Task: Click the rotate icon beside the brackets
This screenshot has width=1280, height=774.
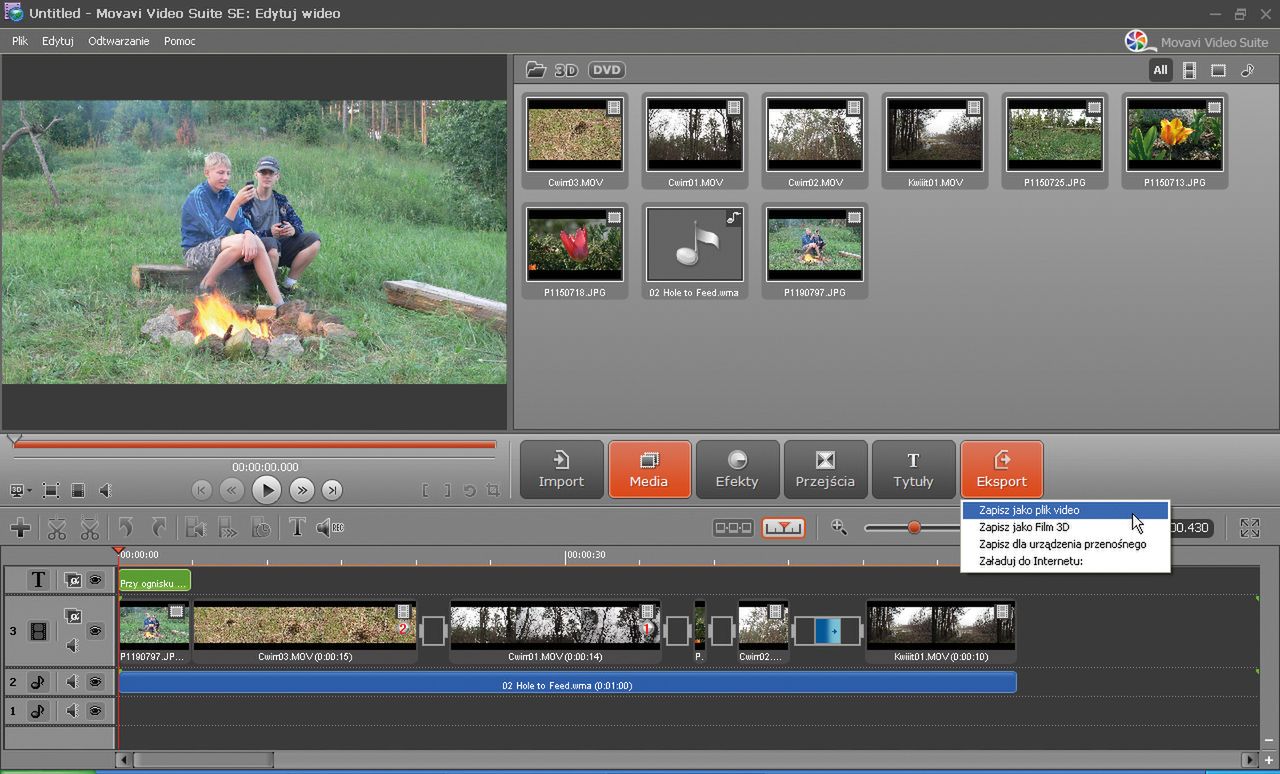Action: (469, 490)
